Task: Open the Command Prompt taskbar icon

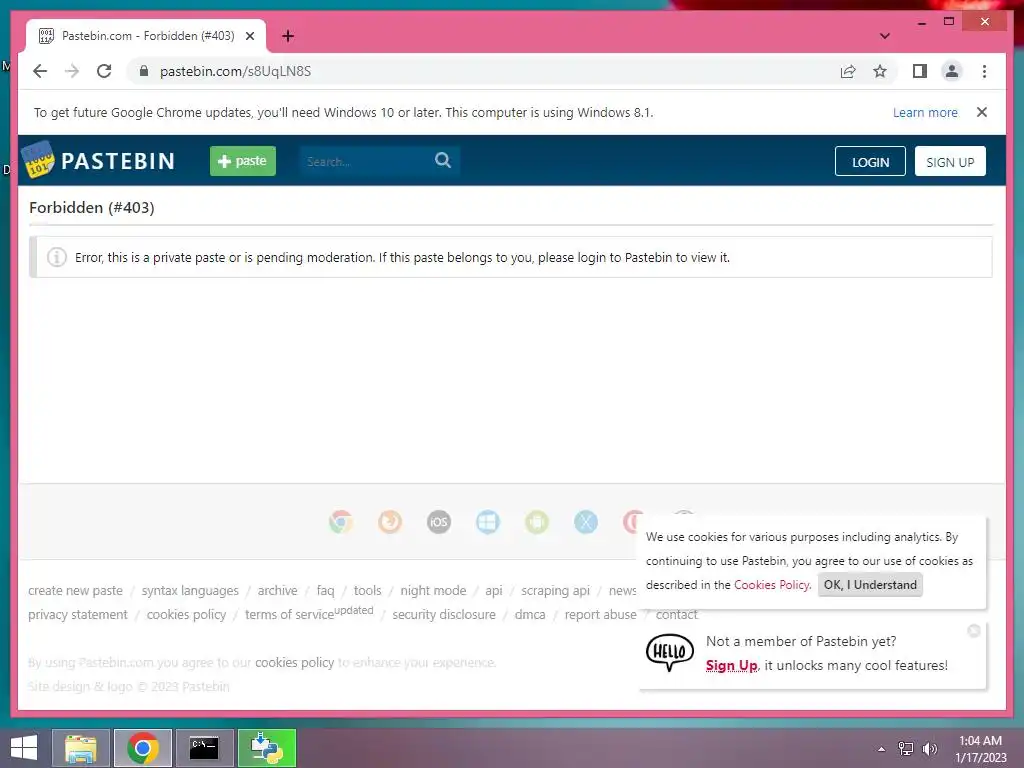Action: click(204, 748)
